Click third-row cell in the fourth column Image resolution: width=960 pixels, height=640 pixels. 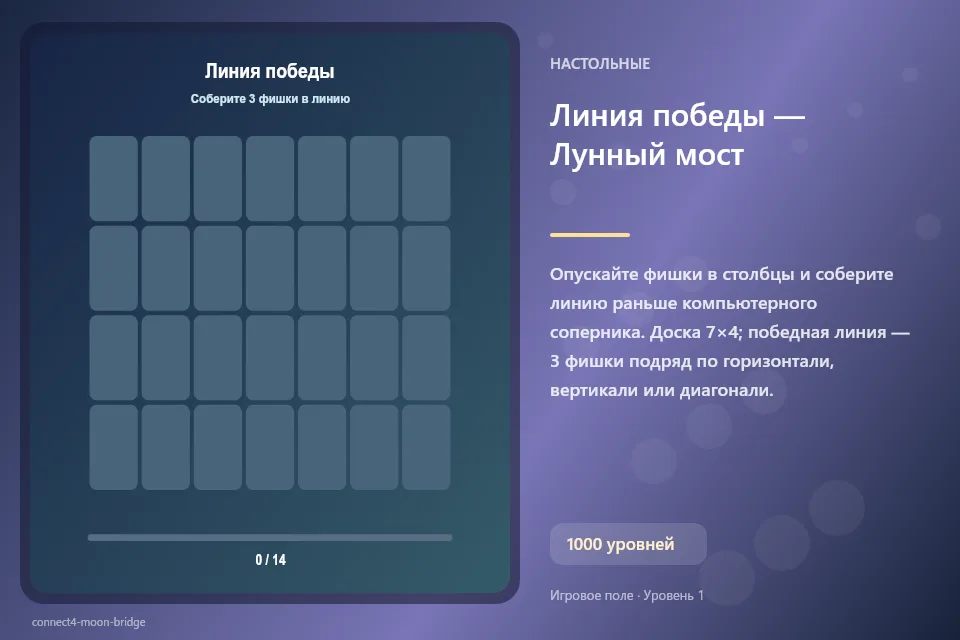tap(270, 358)
